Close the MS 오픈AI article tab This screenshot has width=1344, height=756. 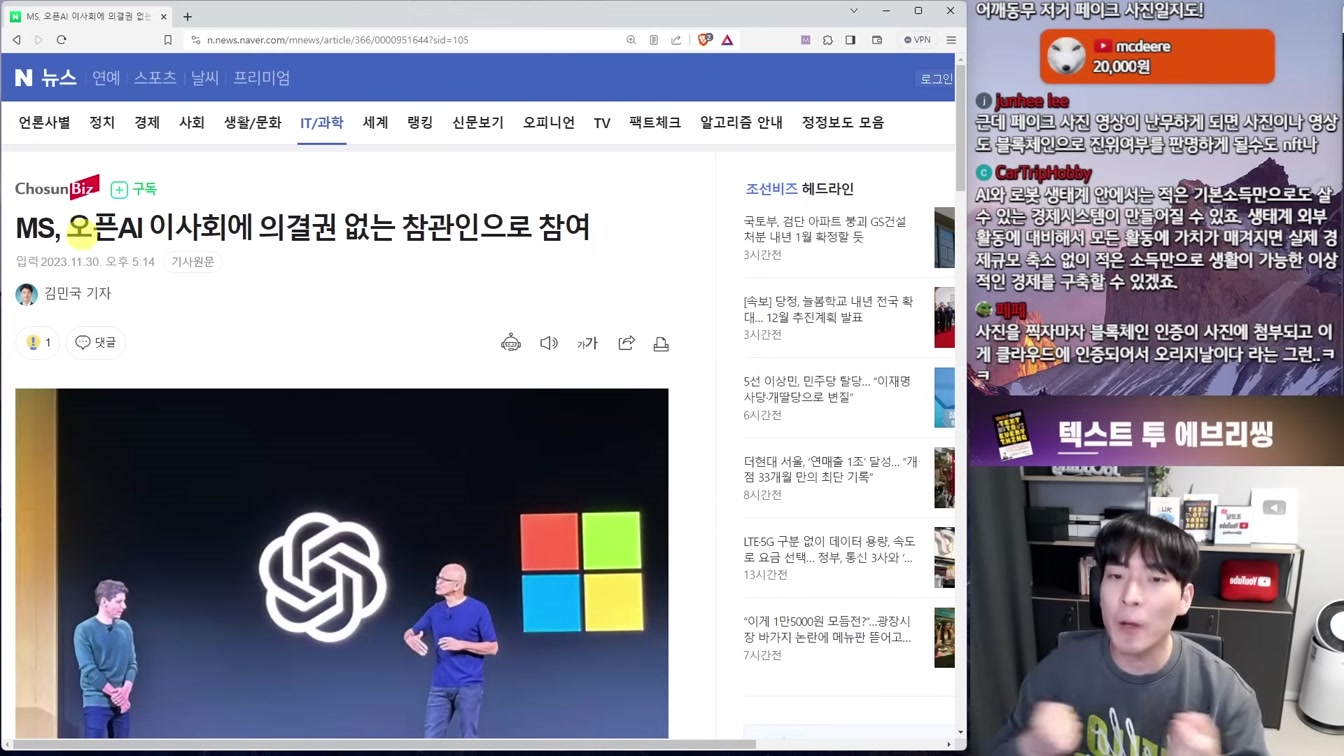point(164,16)
